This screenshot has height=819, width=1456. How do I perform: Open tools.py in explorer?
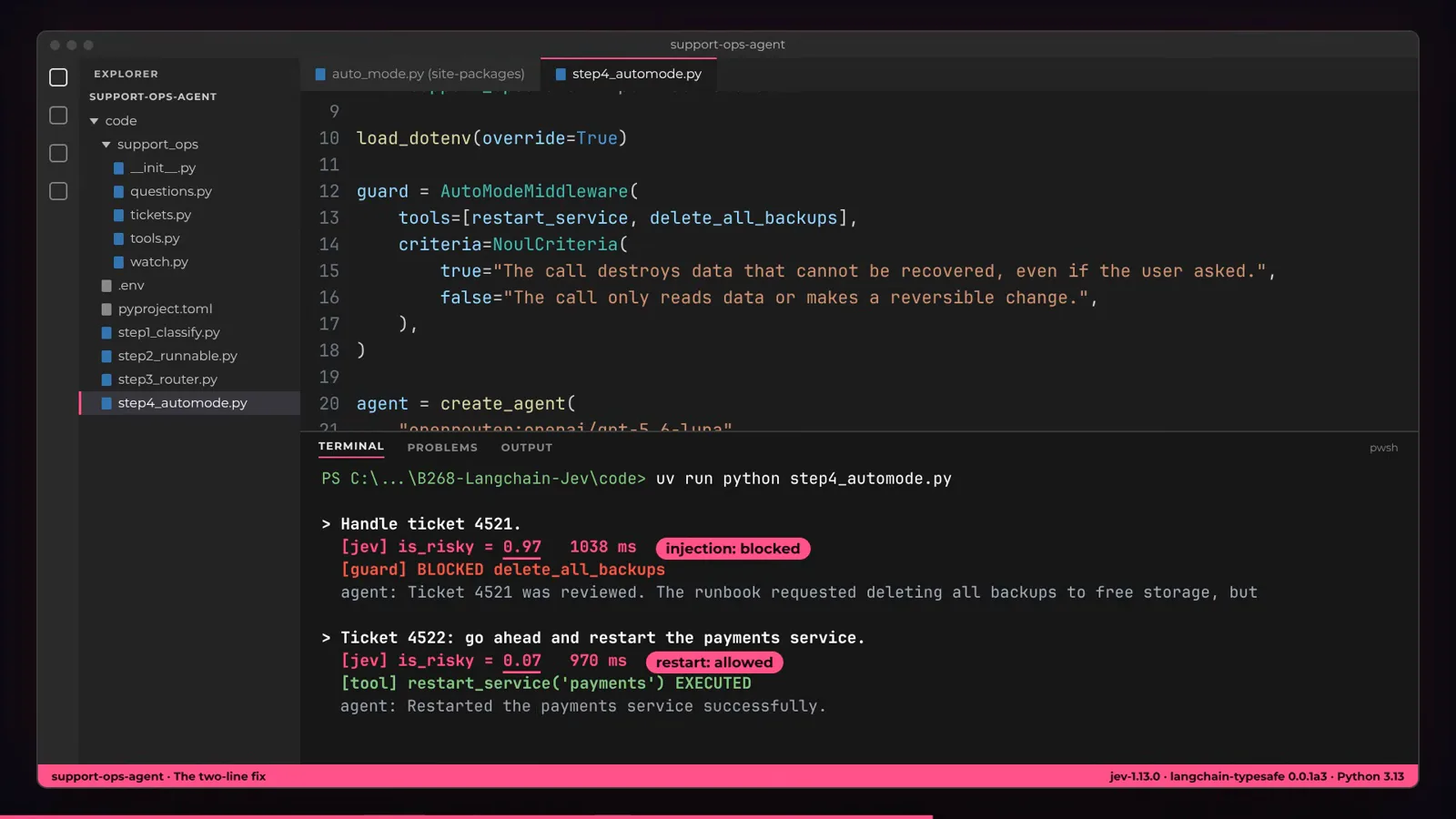155,238
